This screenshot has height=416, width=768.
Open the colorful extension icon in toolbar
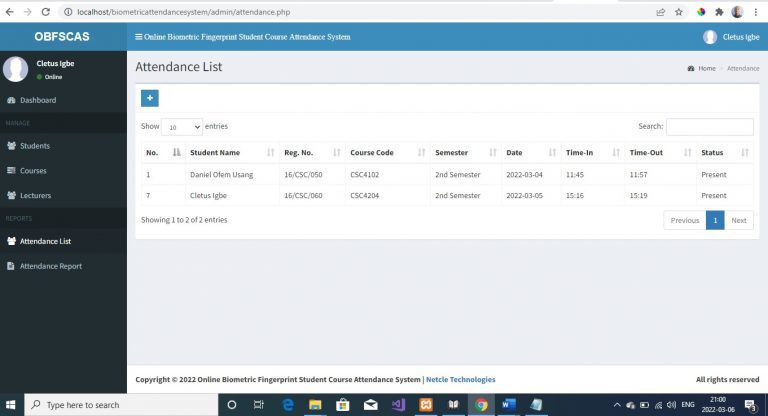tap(701, 12)
